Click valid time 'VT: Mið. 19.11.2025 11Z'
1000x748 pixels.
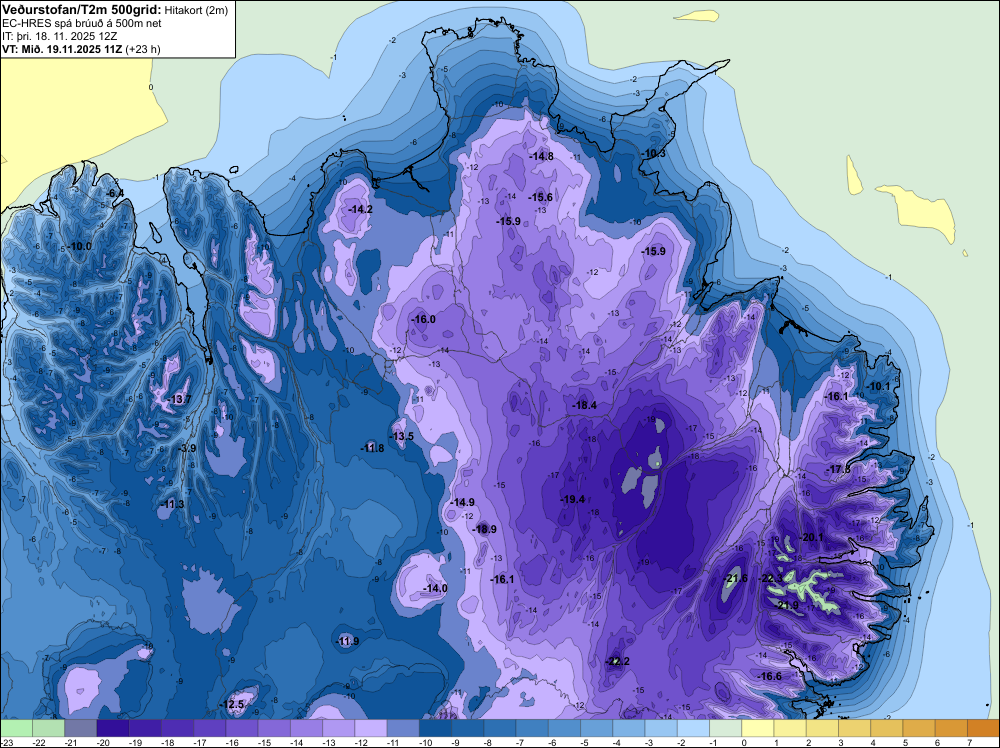click(62, 49)
